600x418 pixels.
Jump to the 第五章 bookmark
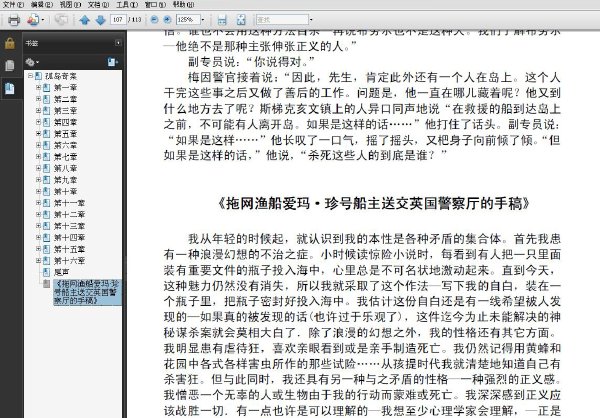(x=65, y=134)
